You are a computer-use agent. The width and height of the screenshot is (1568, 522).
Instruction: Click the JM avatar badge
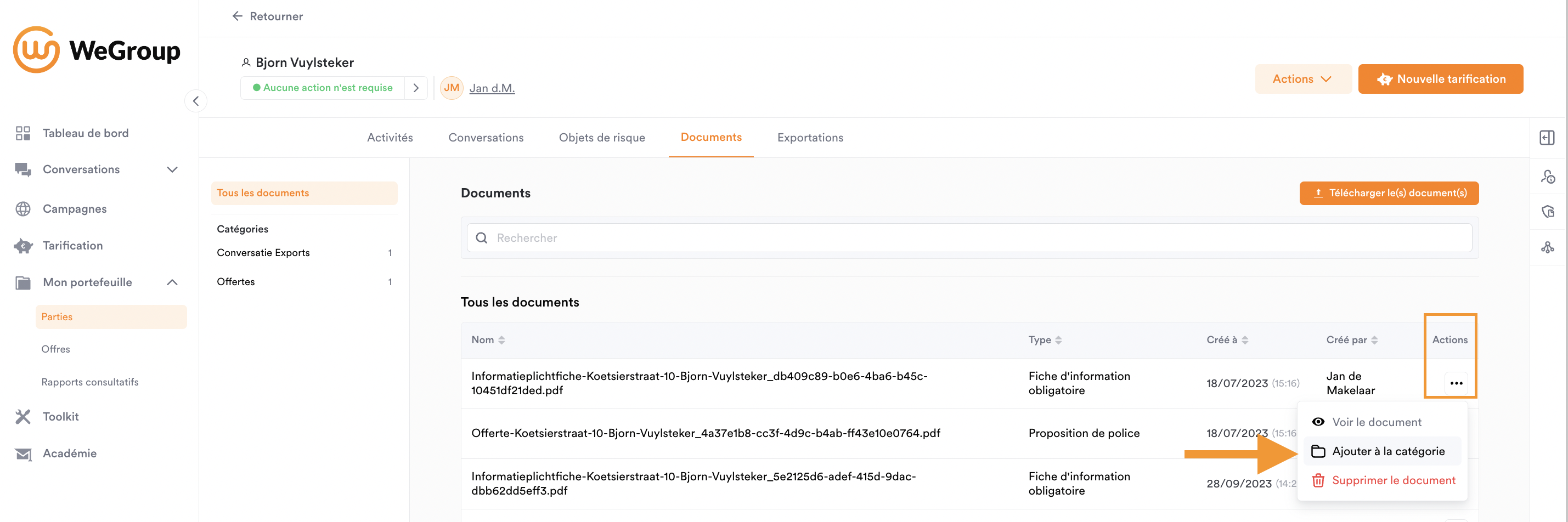pos(452,88)
